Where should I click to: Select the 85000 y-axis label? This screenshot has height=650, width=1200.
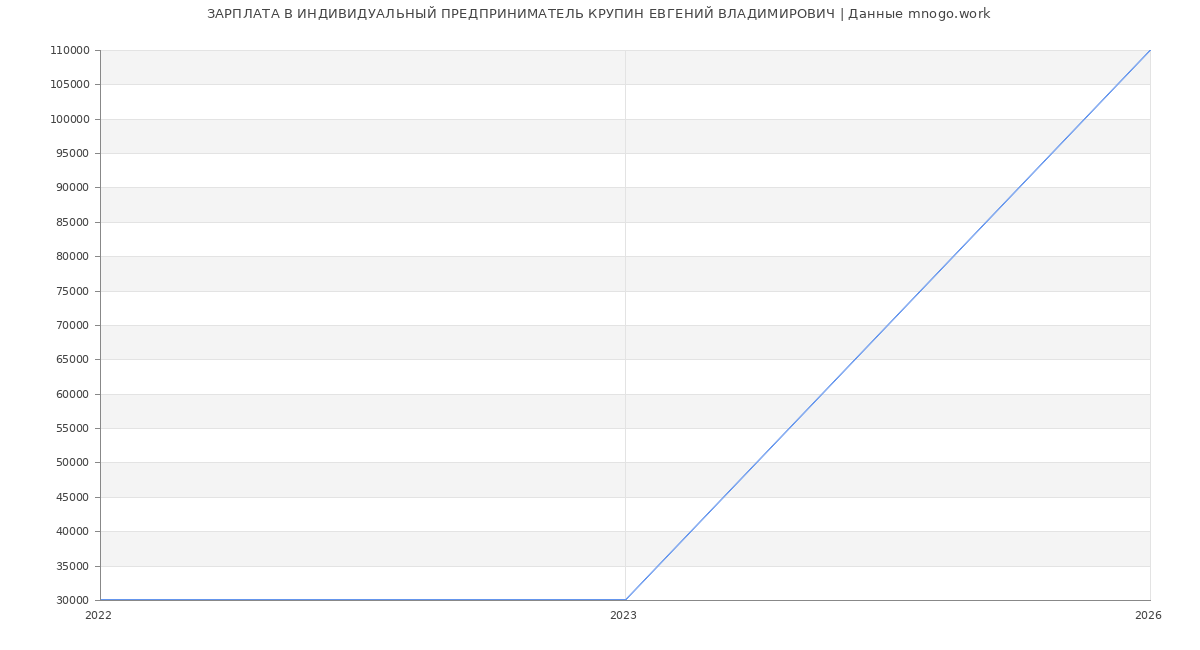tap(72, 223)
